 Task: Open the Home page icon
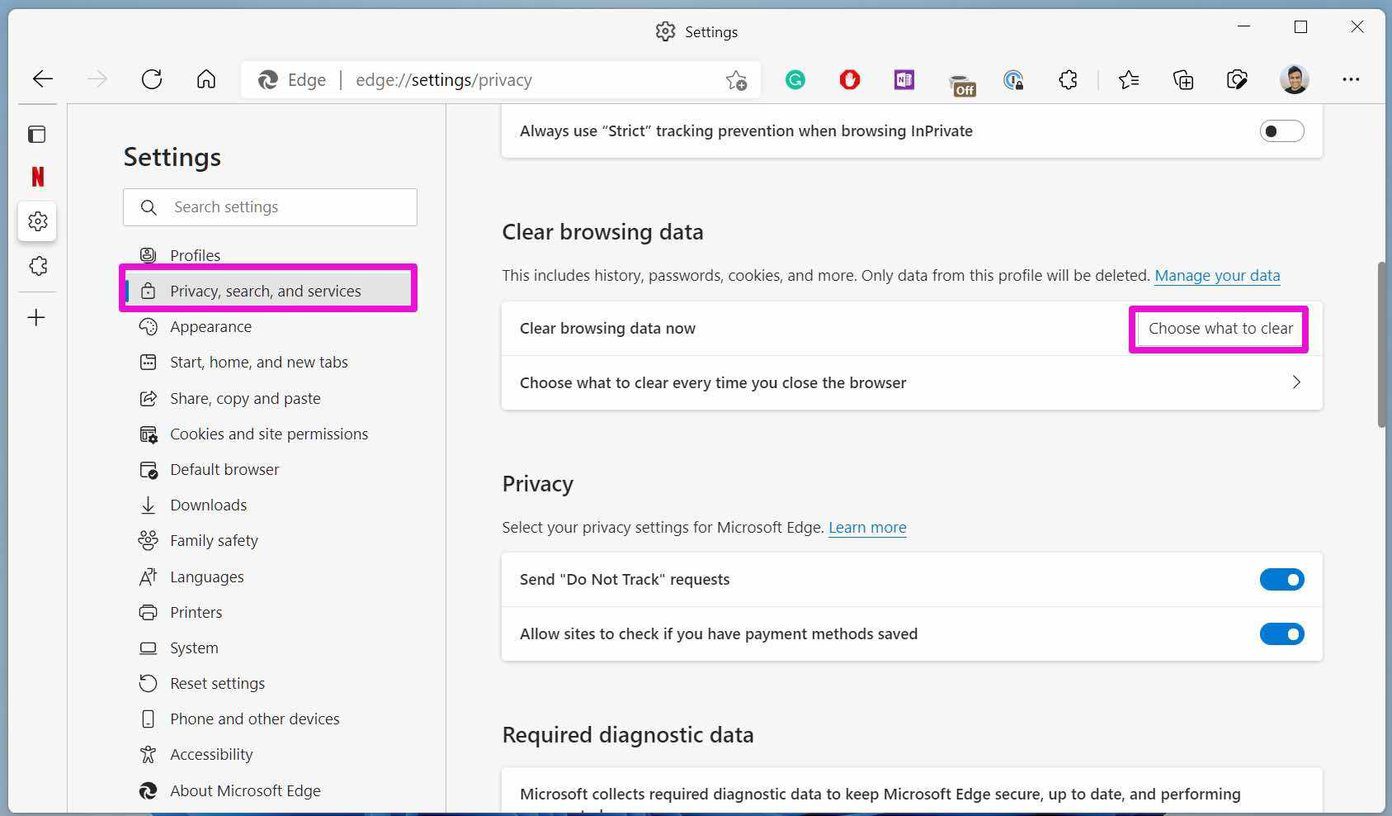pyautogui.click(x=206, y=80)
